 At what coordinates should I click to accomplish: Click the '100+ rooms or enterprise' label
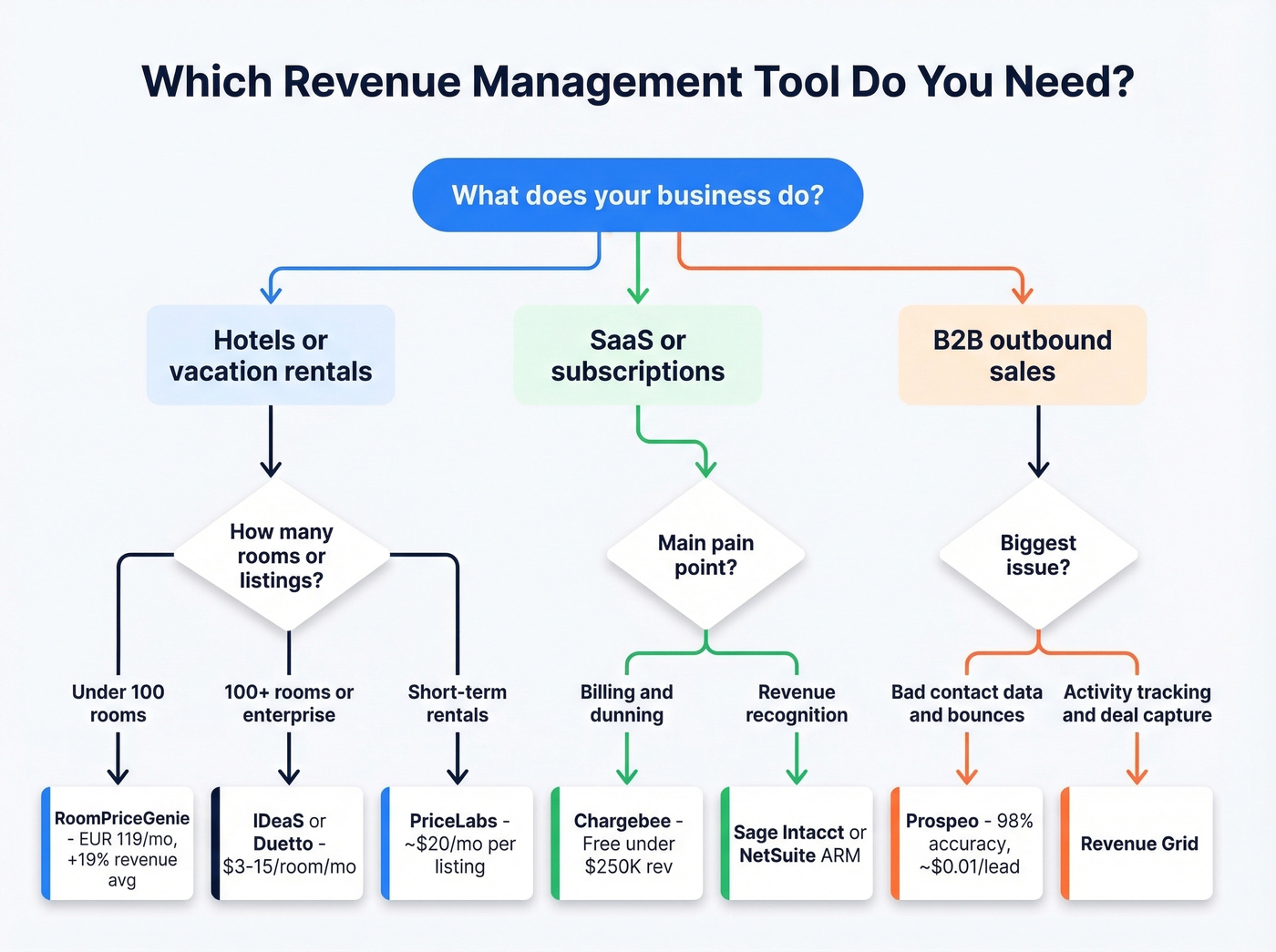click(x=288, y=703)
